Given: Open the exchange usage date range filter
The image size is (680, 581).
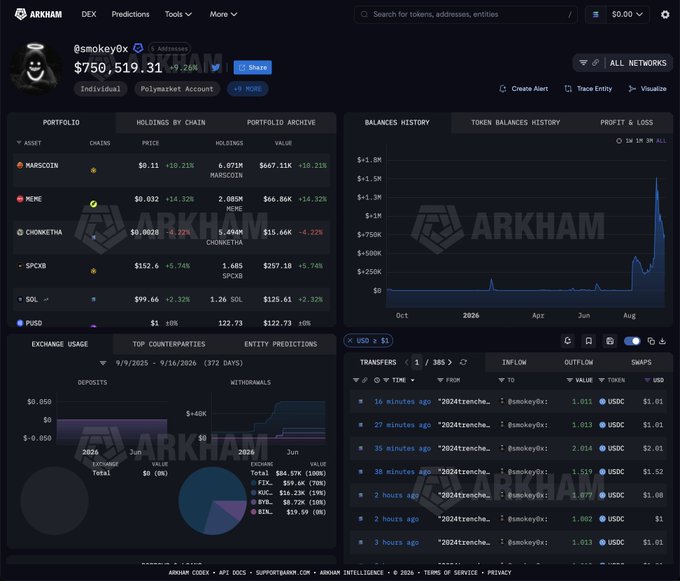Looking at the screenshot, I should point(103,363).
